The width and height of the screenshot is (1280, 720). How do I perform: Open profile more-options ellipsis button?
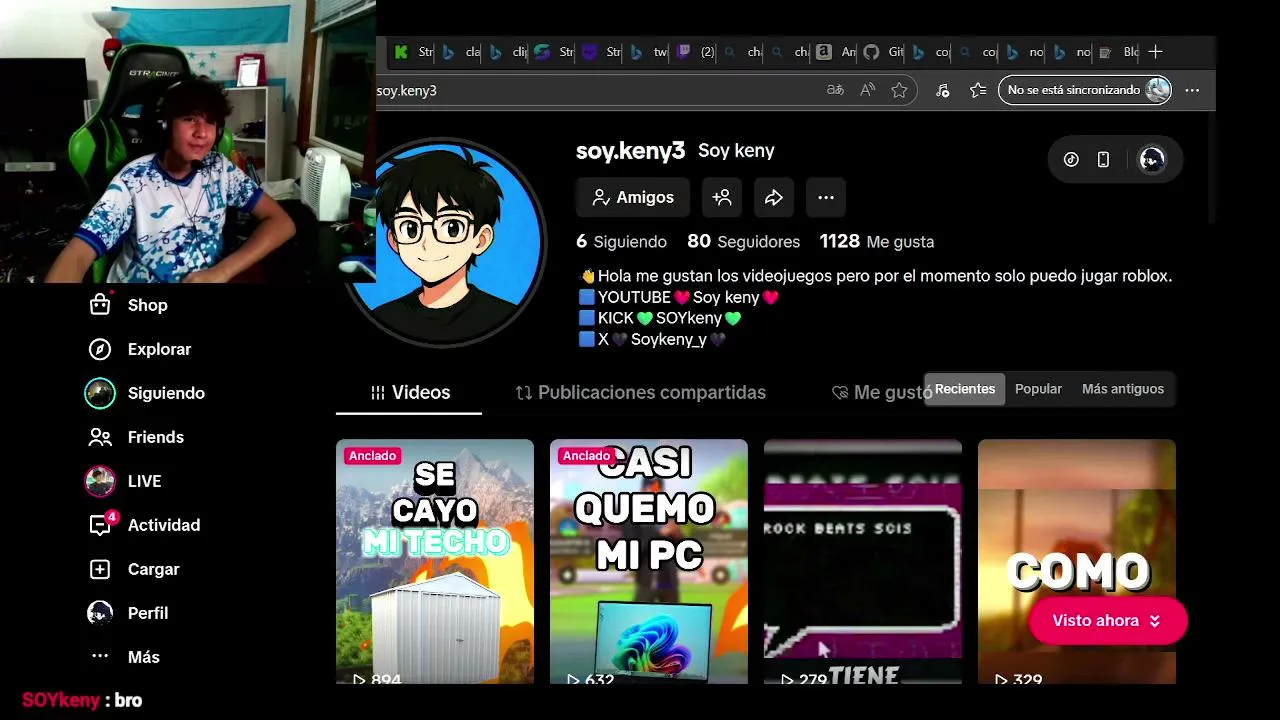coord(826,198)
